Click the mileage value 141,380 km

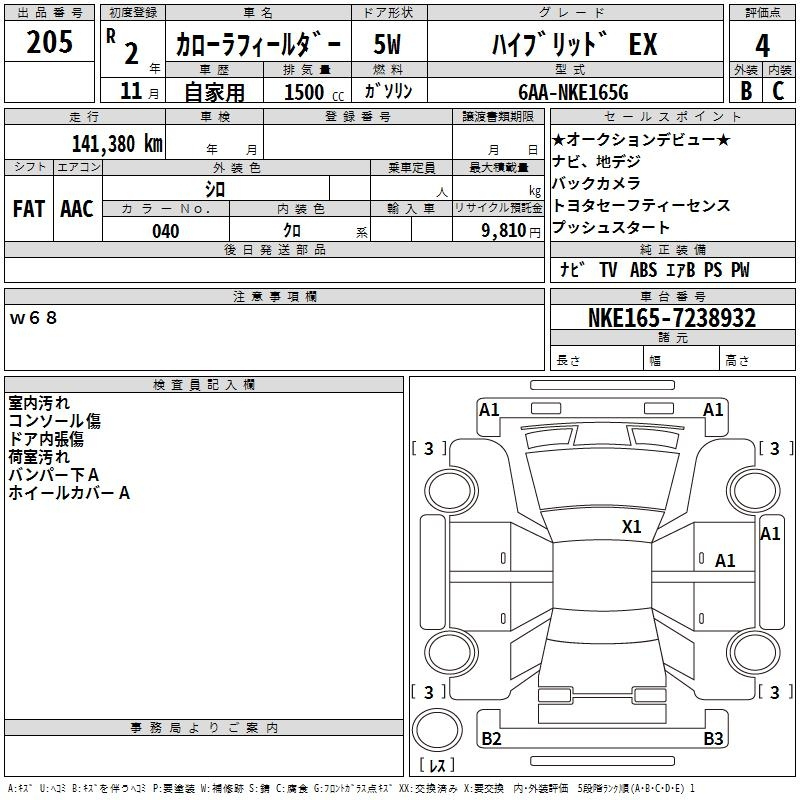pyautogui.click(x=116, y=143)
